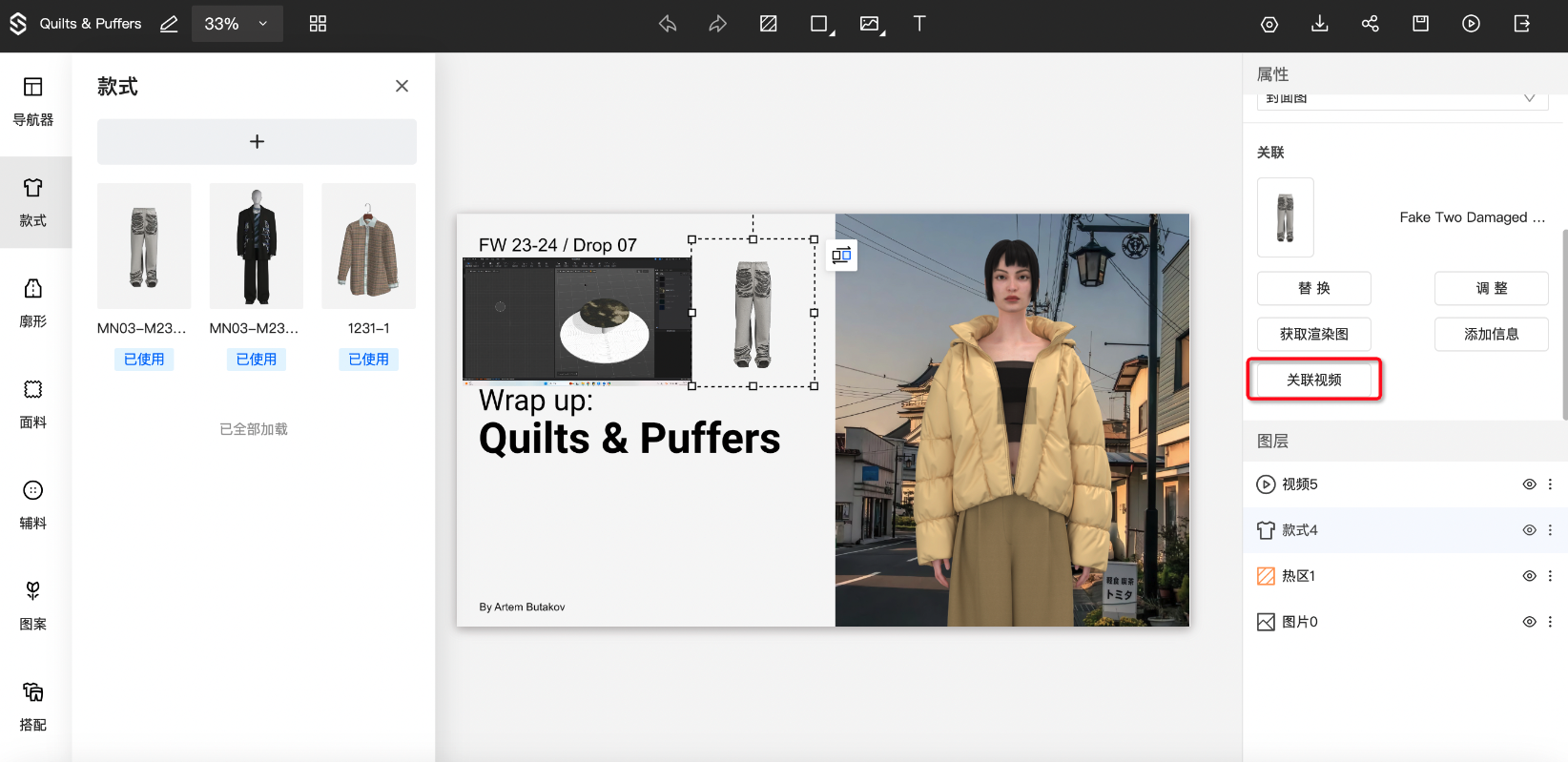Viewport: 1568px width, 762px height.
Task: Select the Text tool icon
Action: (918, 24)
